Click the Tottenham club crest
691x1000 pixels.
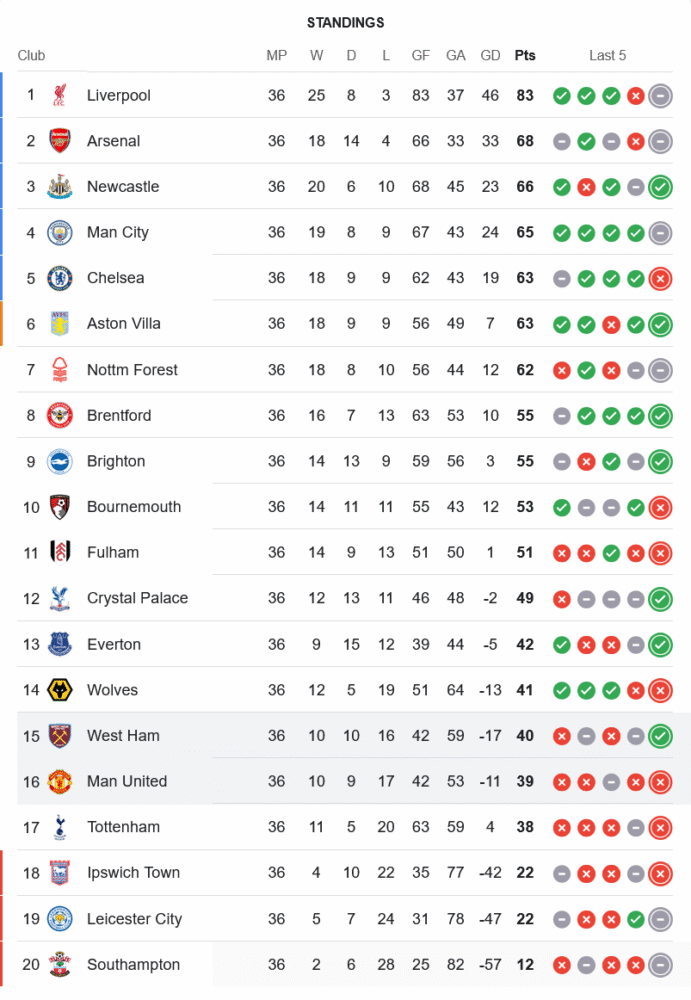pos(60,827)
